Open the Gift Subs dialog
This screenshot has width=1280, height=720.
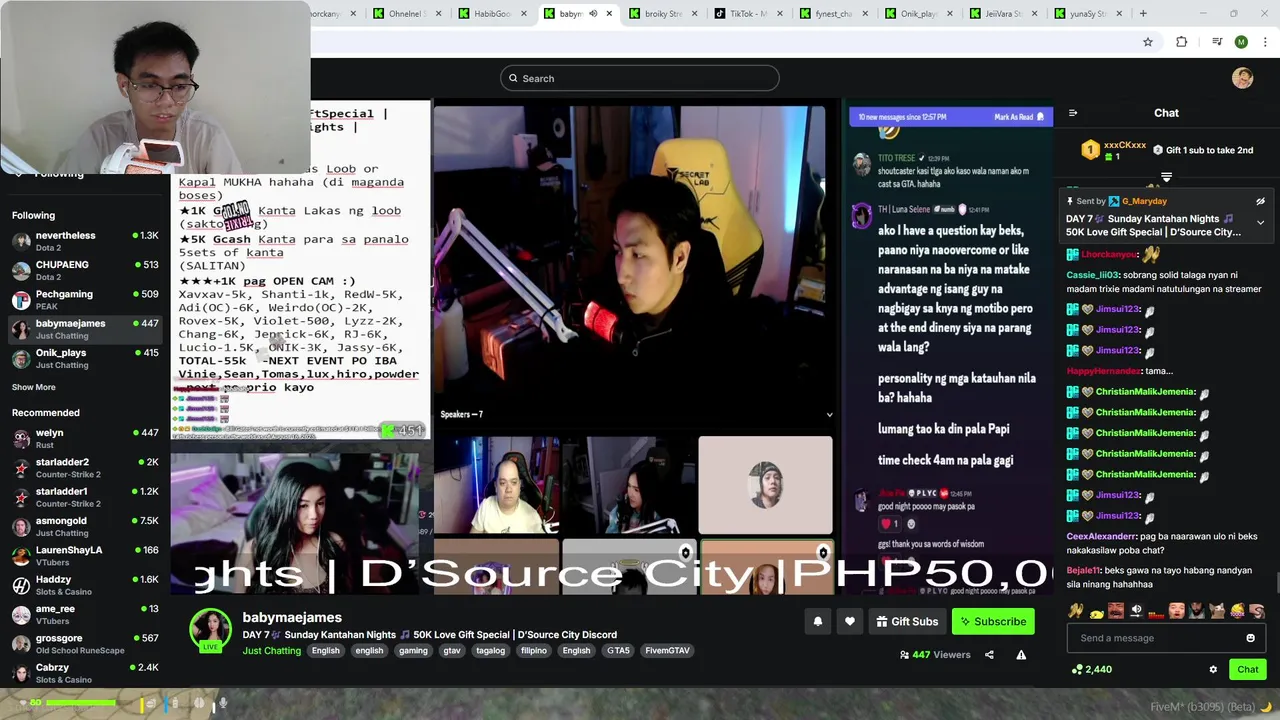click(907, 622)
